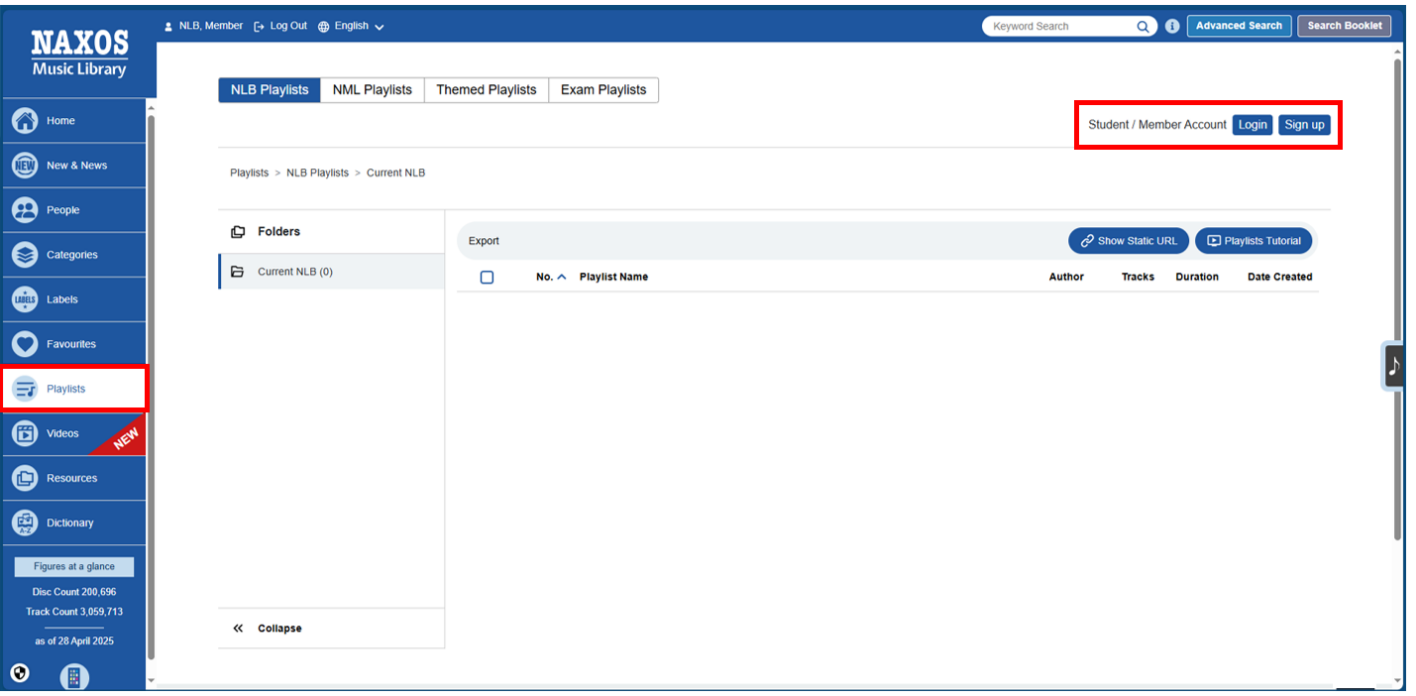Click Current NLB in the breadcrumb
Image resolution: width=1416 pixels, height=696 pixels.
396,173
